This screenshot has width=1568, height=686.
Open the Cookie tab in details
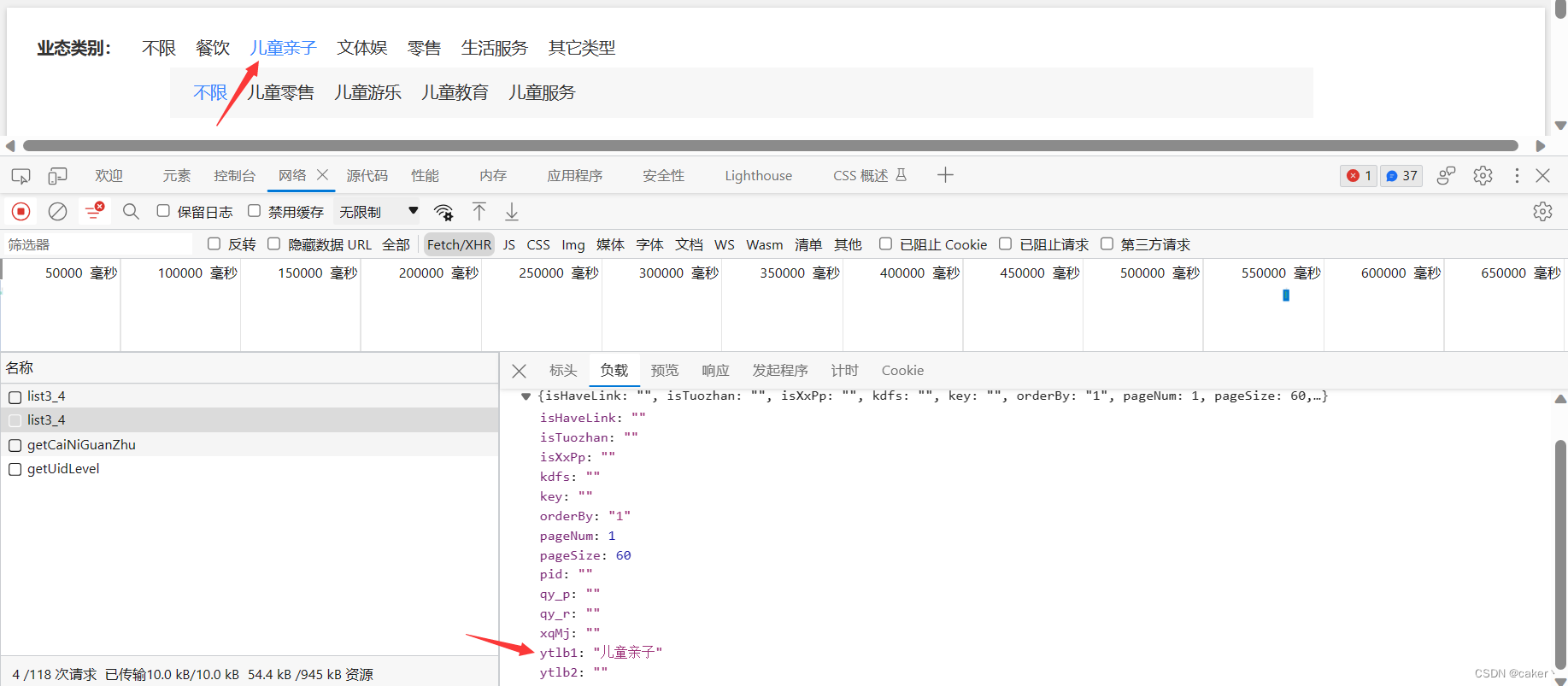tap(902, 370)
